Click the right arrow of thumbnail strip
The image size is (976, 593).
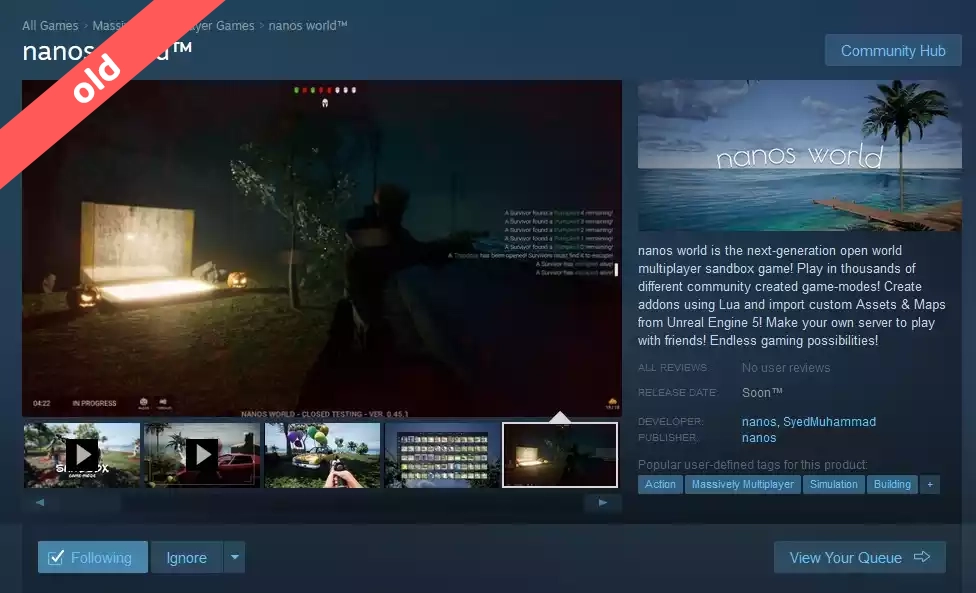(603, 503)
